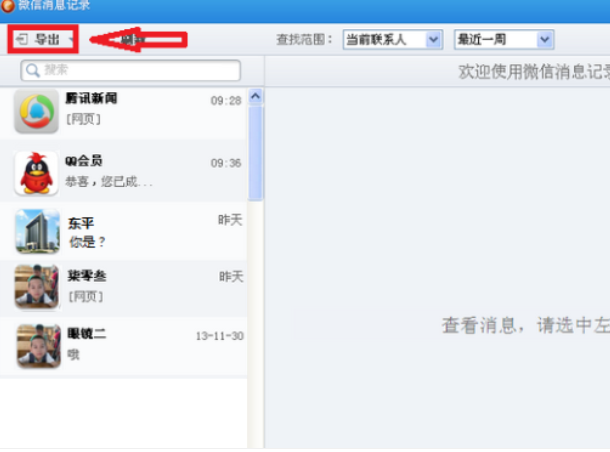Select the QQ会员 penguin avatar
This screenshot has height=452, width=610.
37,173
